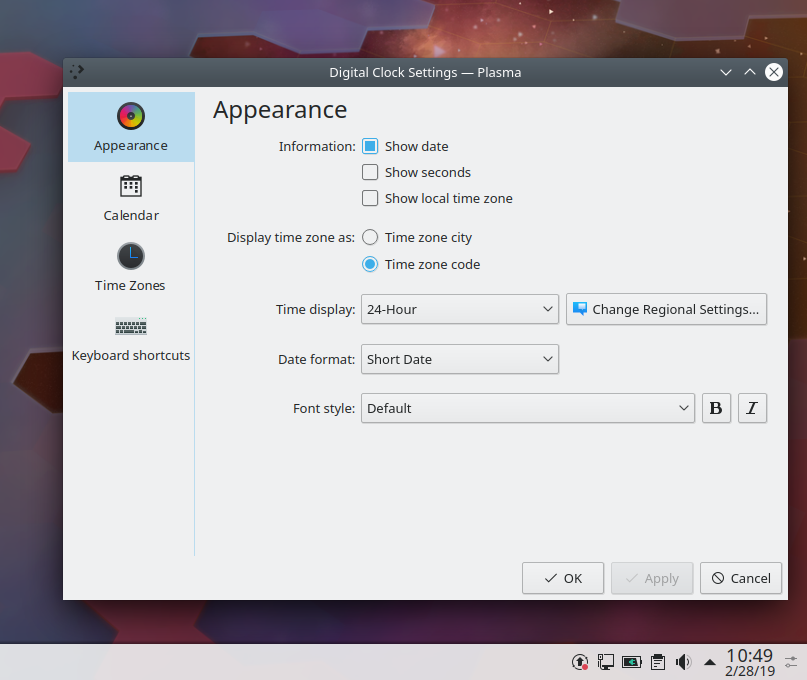Go to Keyboard shortcuts section

point(131,338)
